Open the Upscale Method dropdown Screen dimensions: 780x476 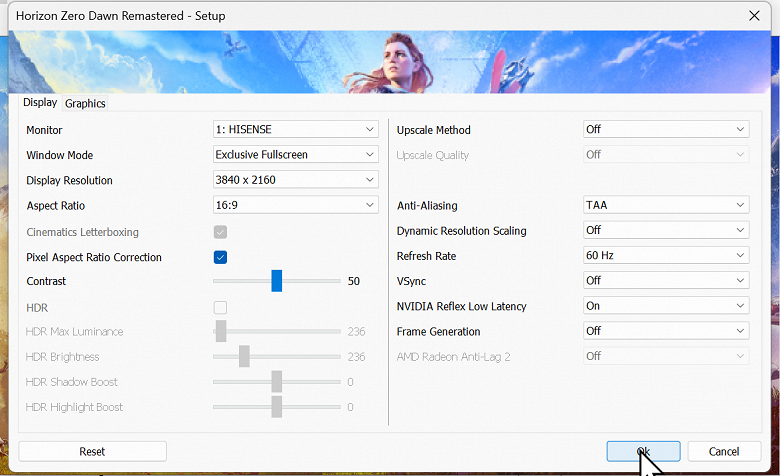665,130
